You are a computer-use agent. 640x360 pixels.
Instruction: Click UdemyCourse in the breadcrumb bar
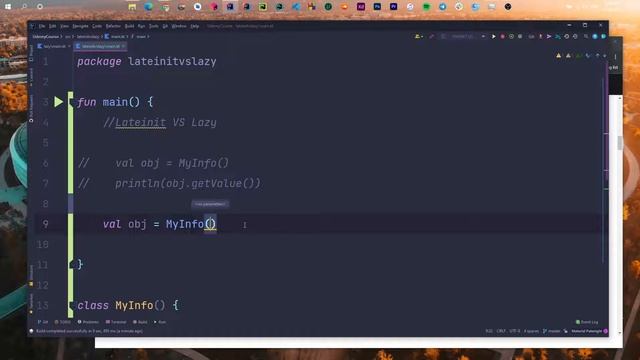click(x=46, y=37)
